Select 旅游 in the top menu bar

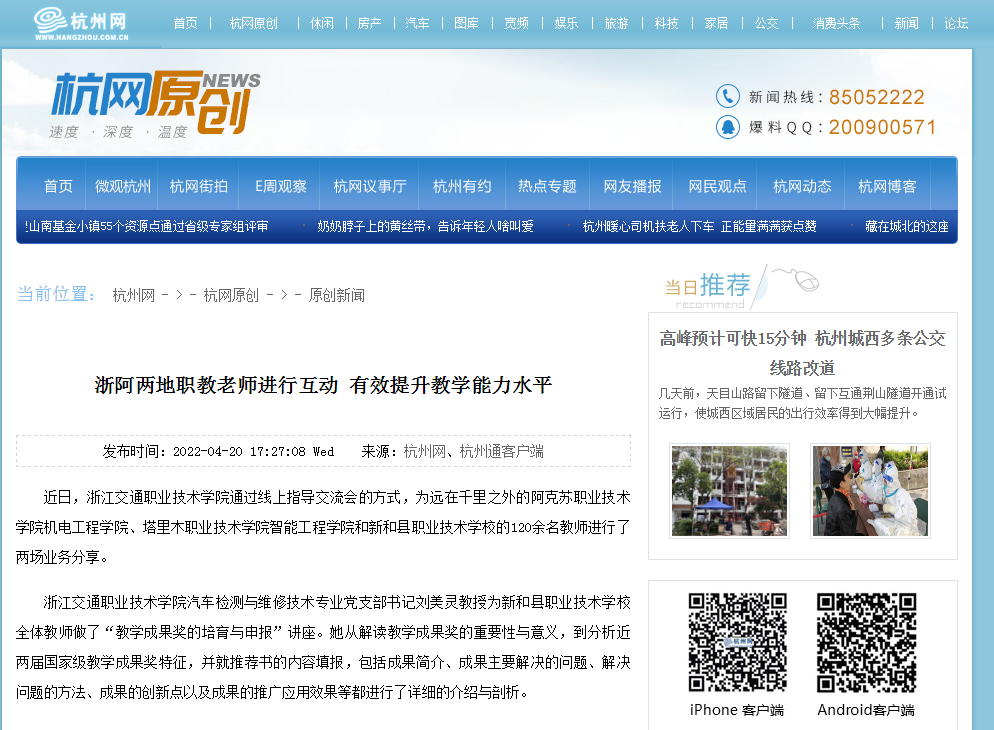(616, 23)
